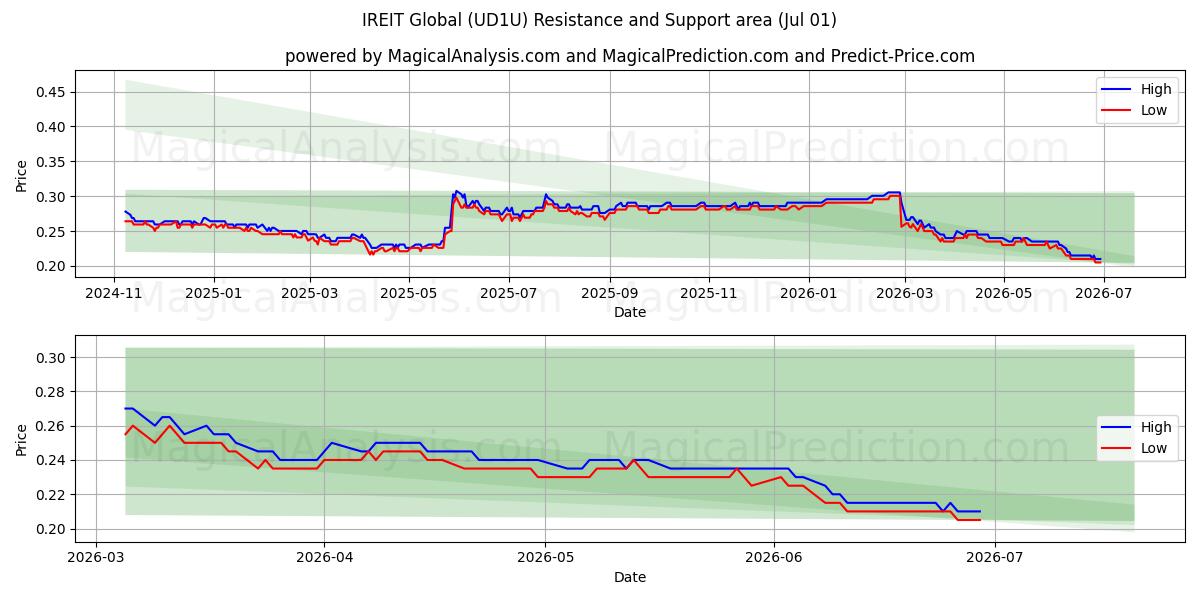Click the '0.26' price tick in bottom chart
Viewport: 1200px width, 600px height.
click(x=52, y=426)
